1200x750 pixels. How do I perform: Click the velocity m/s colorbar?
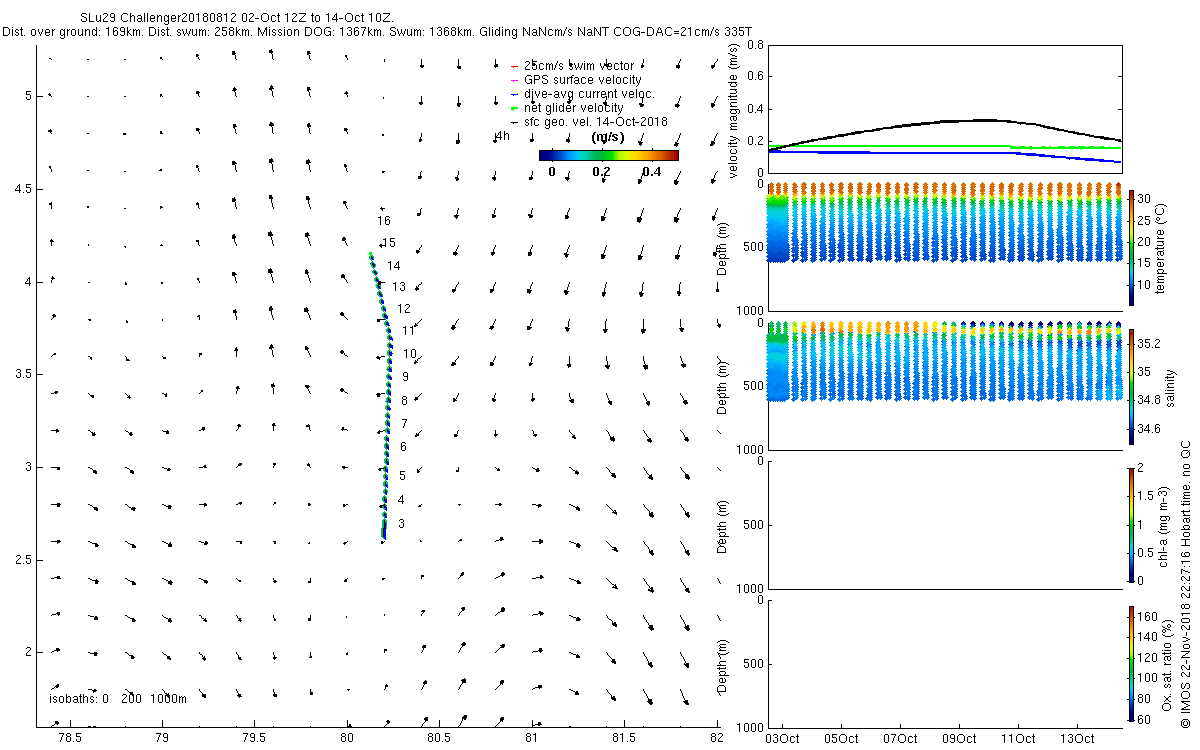[608, 155]
